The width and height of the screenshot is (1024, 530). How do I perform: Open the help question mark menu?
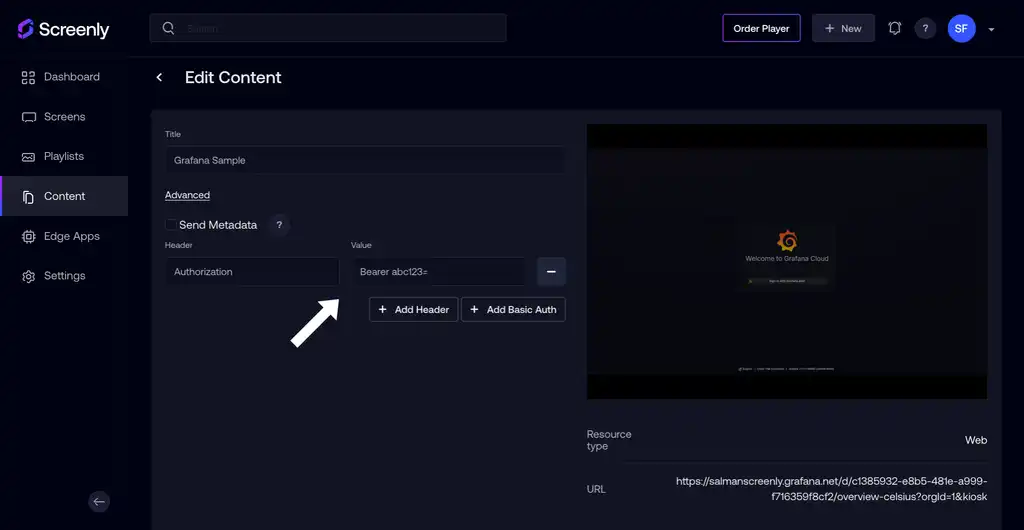click(x=925, y=29)
